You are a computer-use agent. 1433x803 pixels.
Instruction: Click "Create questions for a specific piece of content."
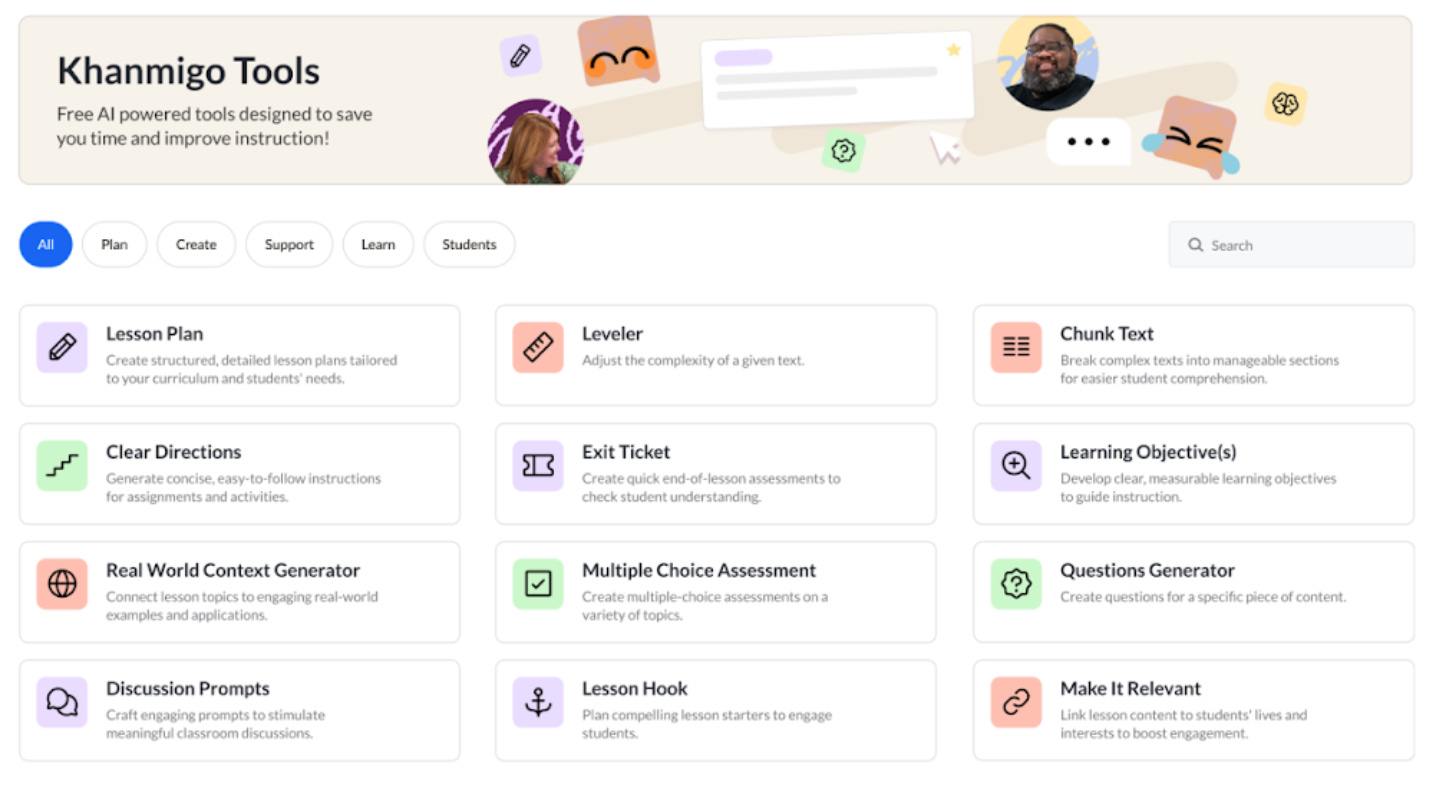click(x=1203, y=596)
